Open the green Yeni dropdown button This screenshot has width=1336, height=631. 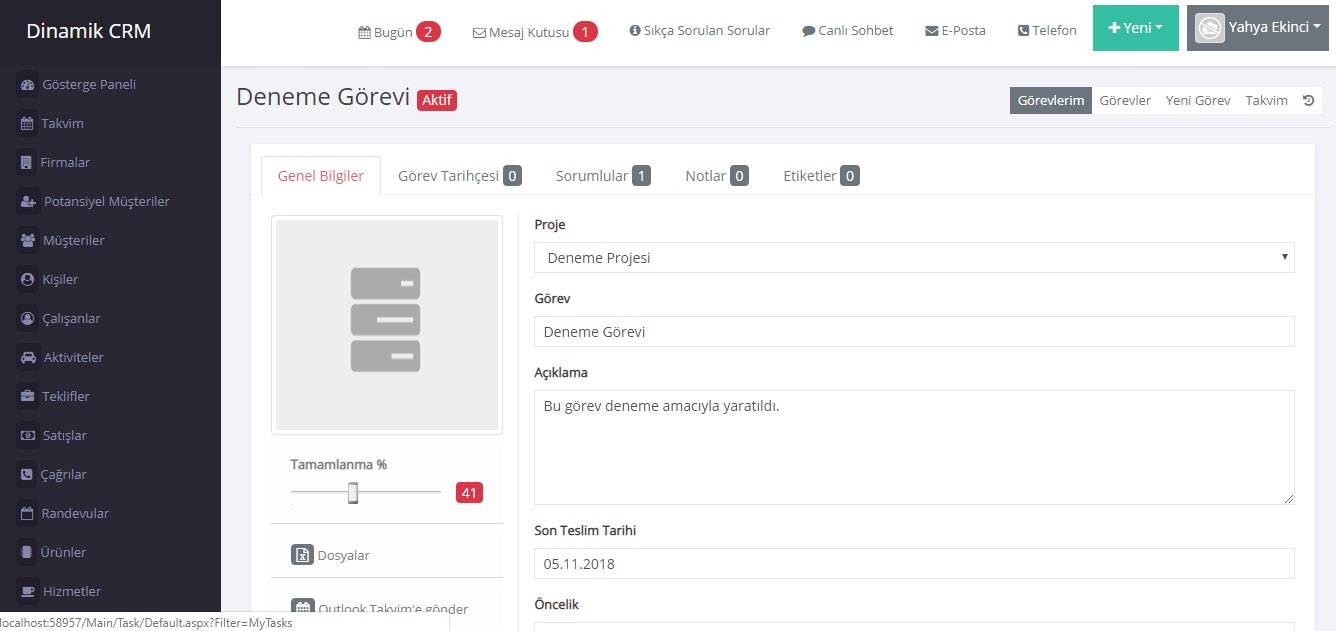1135,28
